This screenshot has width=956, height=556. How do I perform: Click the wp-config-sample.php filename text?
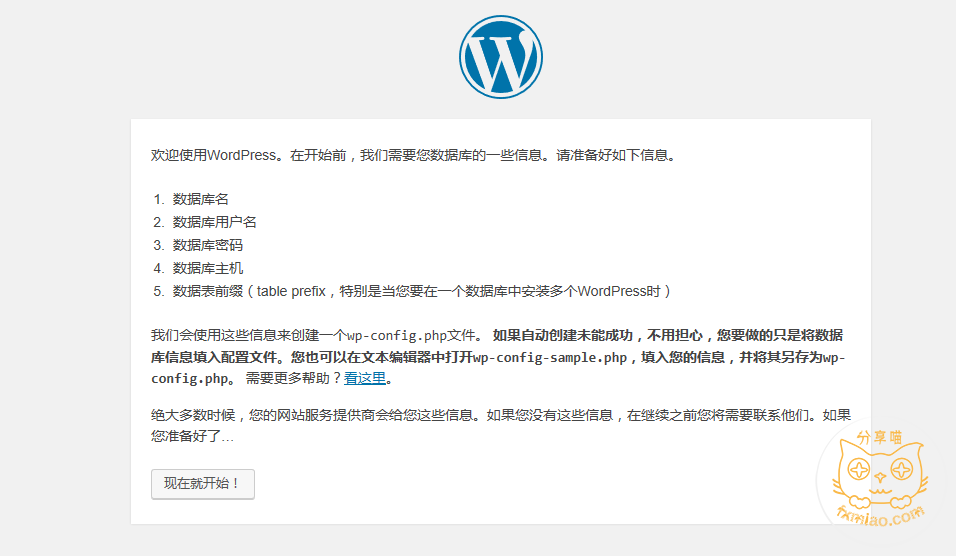[x=550, y=357]
